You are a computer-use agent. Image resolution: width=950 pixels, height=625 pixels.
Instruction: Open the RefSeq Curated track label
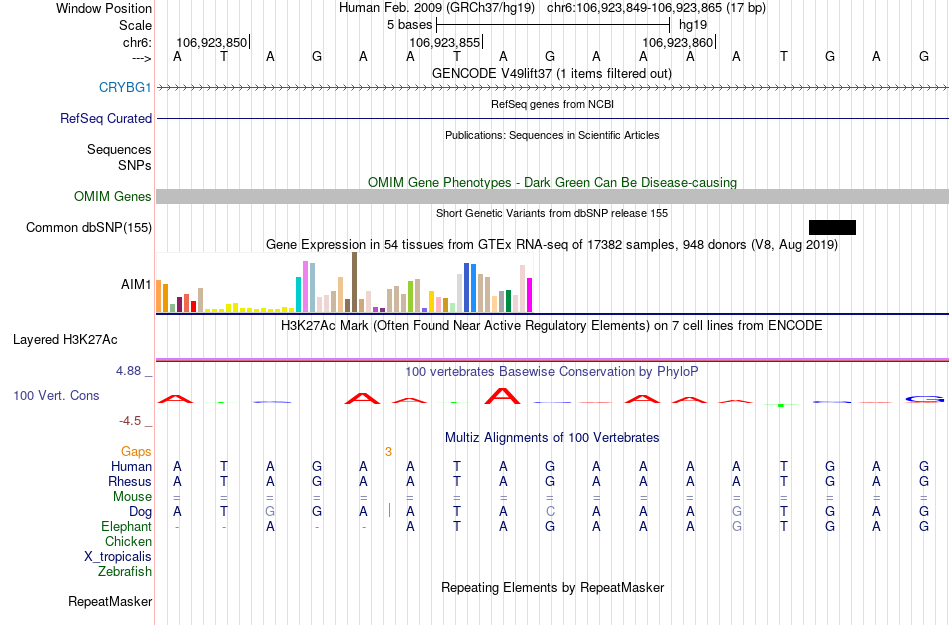pos(105,119)
